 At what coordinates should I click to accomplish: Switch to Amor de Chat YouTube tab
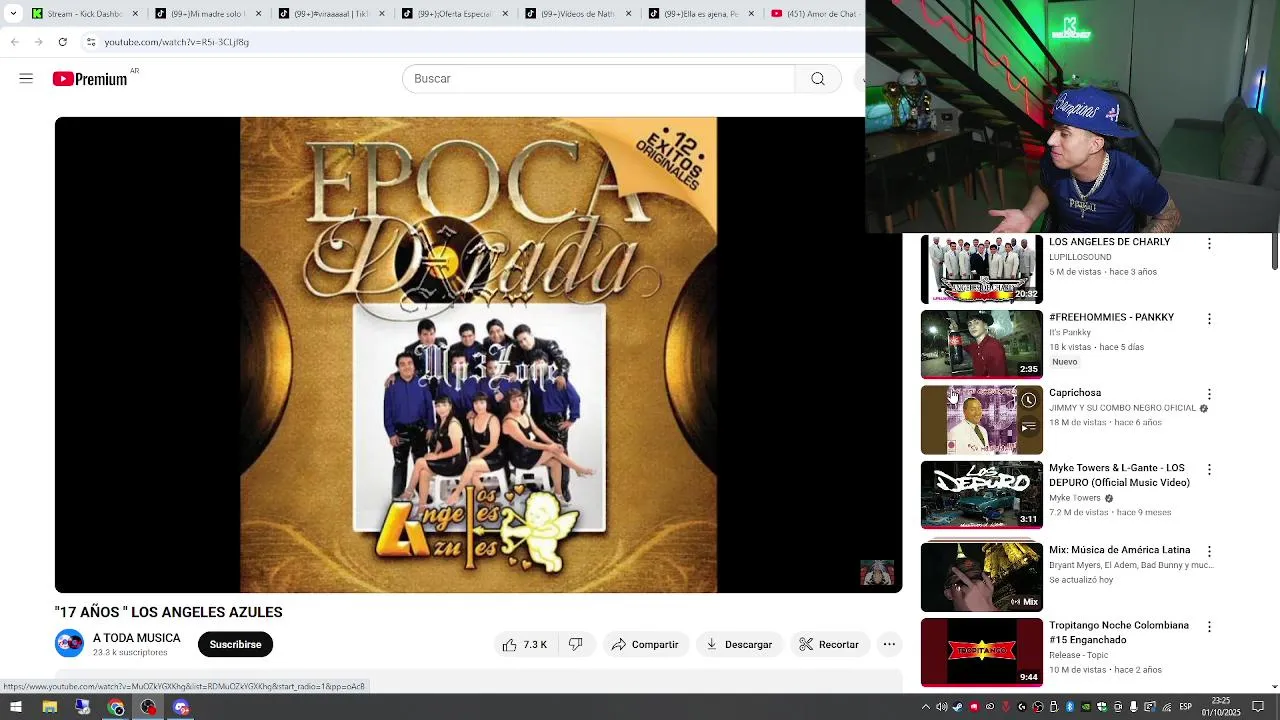click(815, 14)
